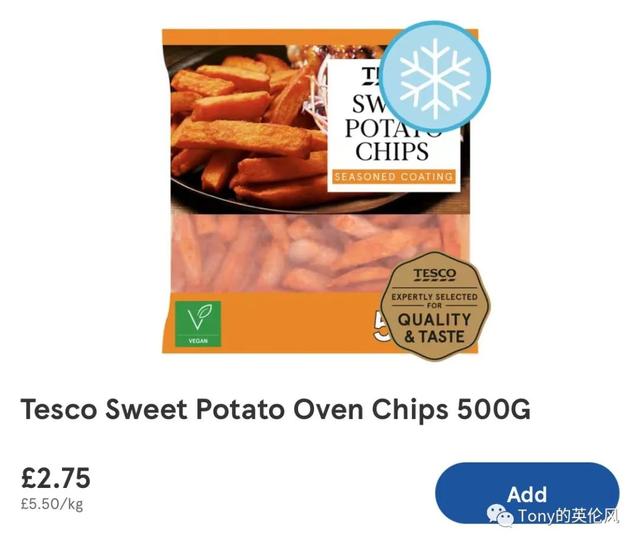640x546 pixels.
Task: Click the Tesco Quality & Taste badge
Action: pos(435,306)
